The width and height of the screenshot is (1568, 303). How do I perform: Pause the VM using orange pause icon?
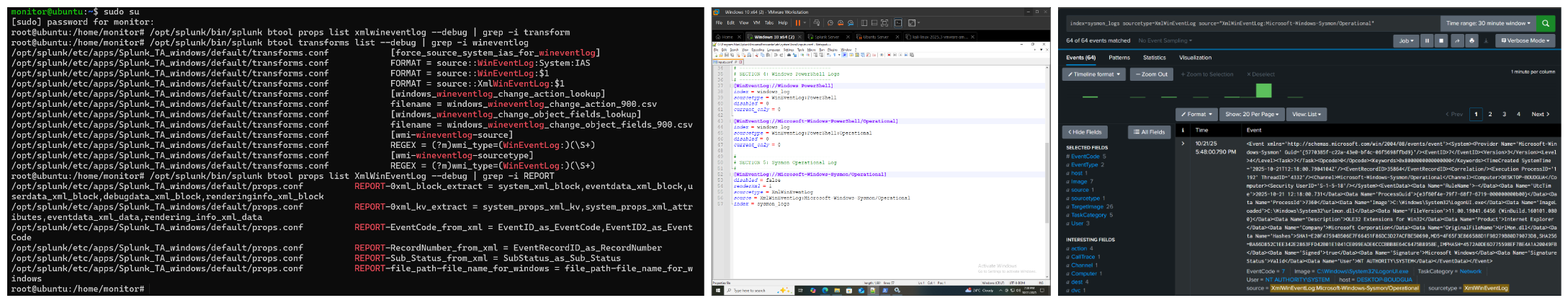coord(798,23)
